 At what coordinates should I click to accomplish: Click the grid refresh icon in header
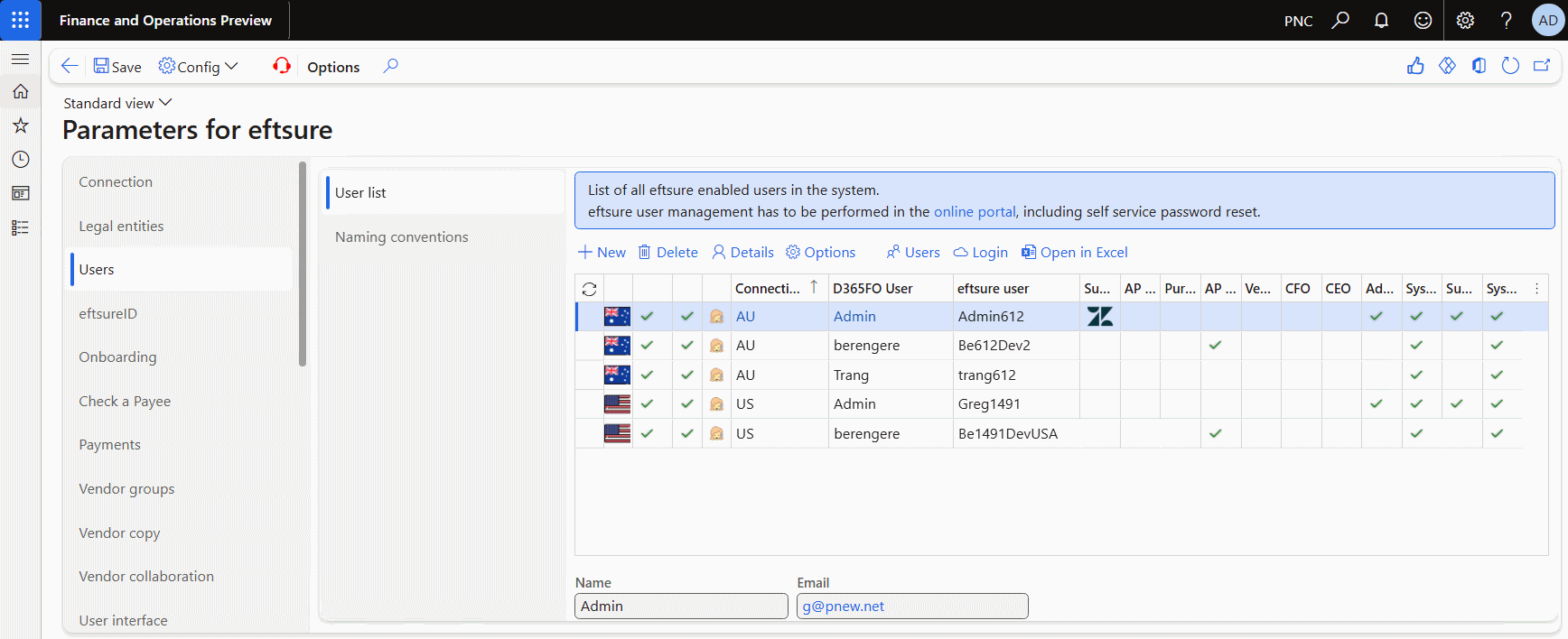(x=589, y=289)
